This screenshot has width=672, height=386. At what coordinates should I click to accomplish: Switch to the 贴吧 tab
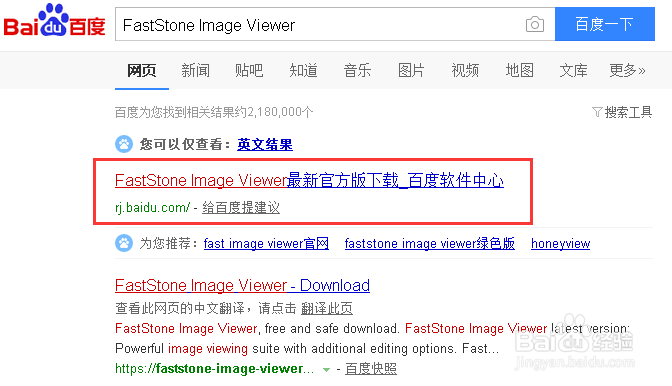pos(249,70)
